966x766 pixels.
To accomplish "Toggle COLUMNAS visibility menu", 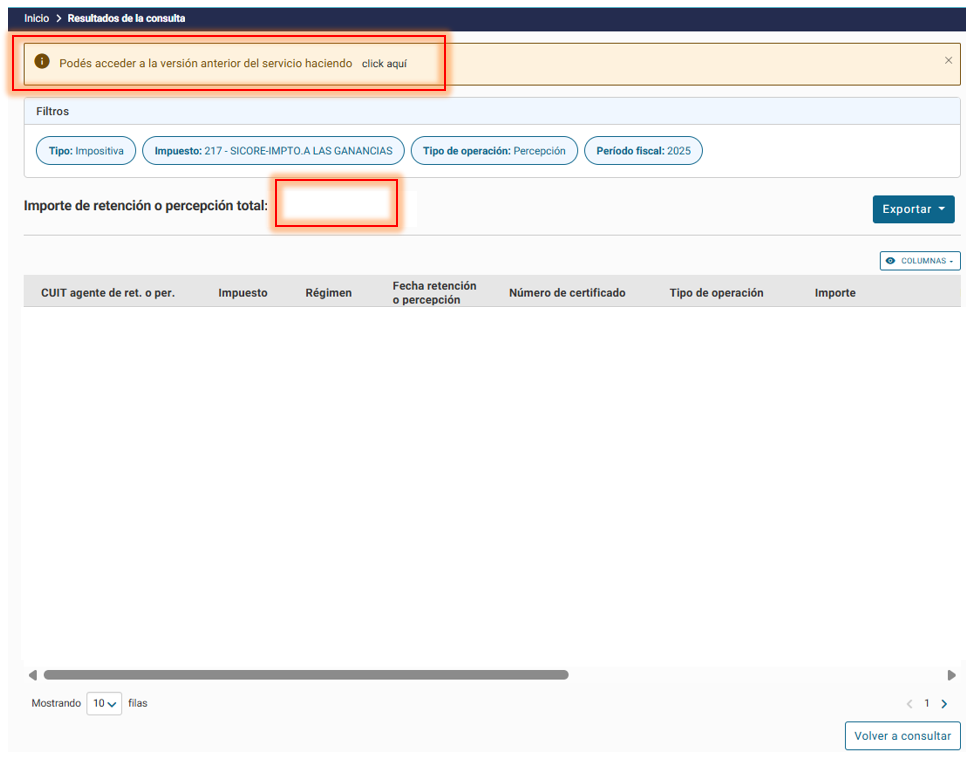I will (x=920, y=261).
